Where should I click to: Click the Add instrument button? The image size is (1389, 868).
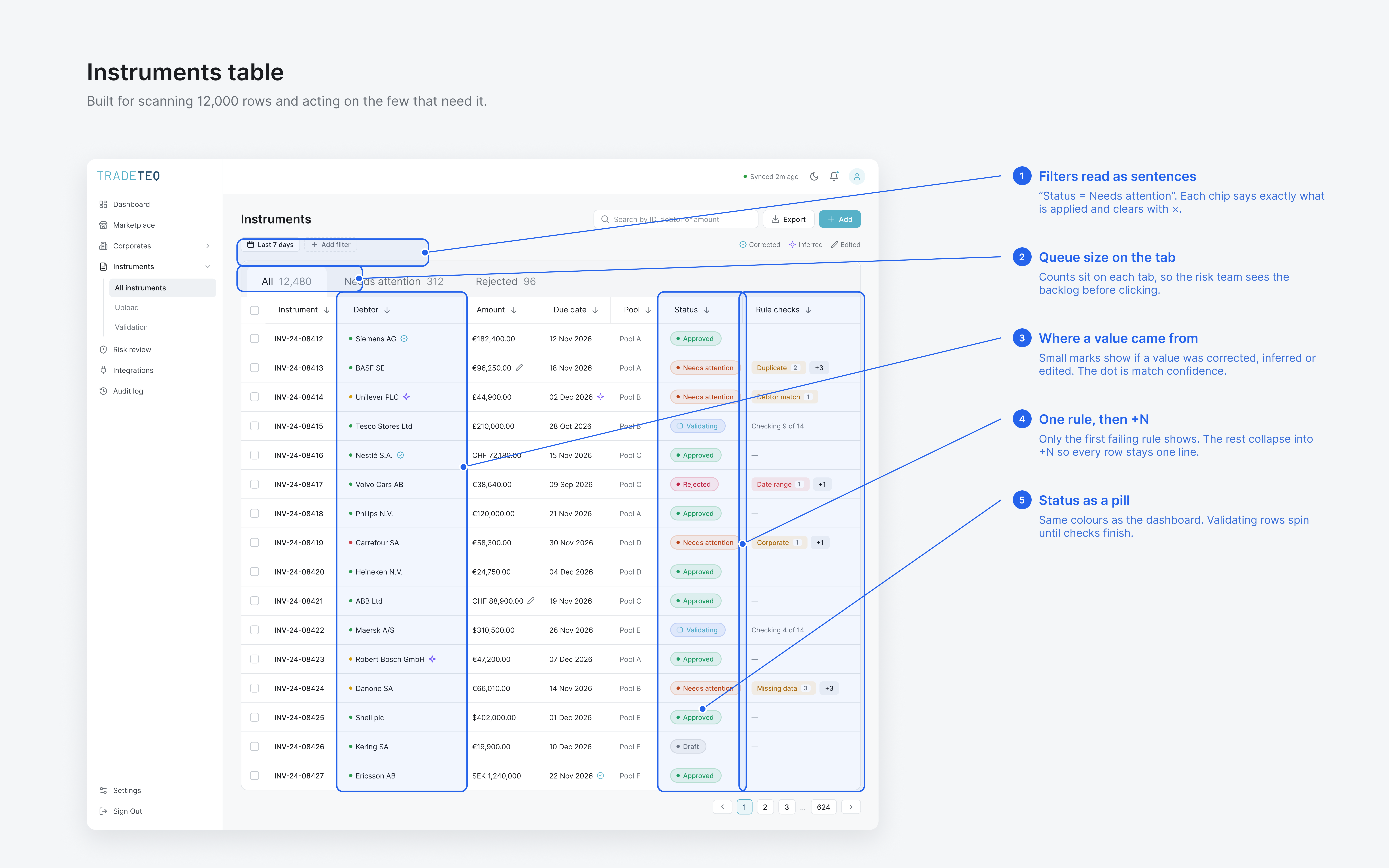coord(840,219)
